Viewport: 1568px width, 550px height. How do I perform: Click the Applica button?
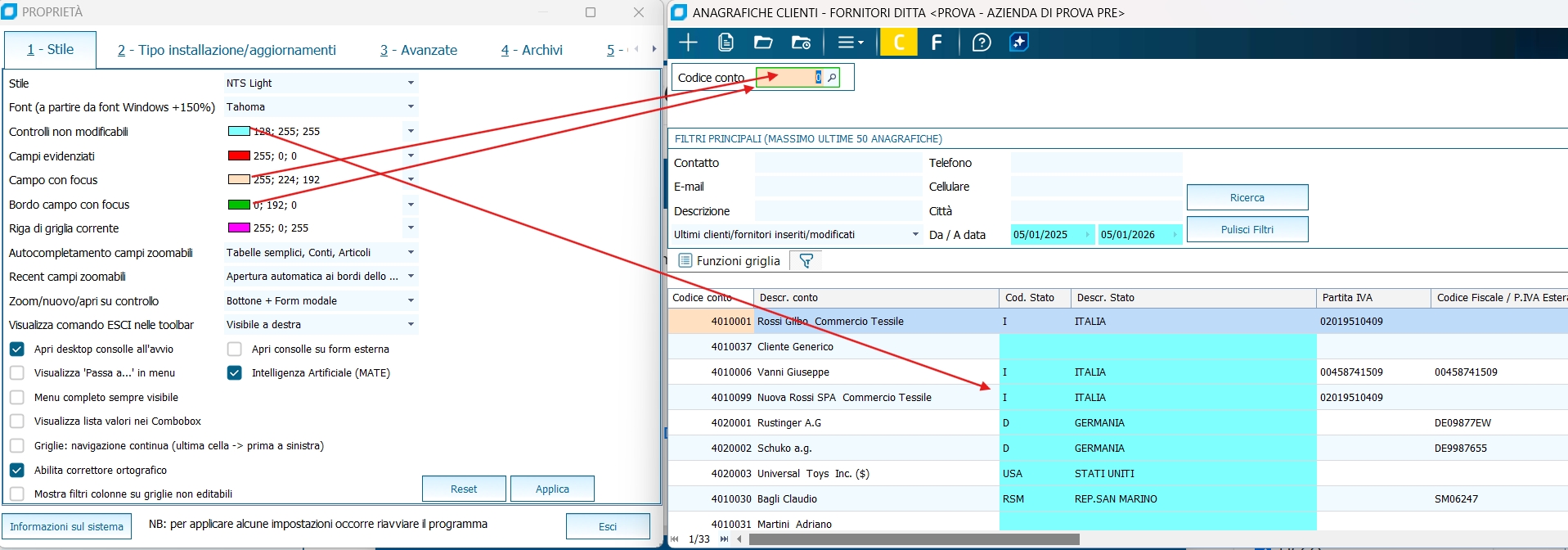552,489
